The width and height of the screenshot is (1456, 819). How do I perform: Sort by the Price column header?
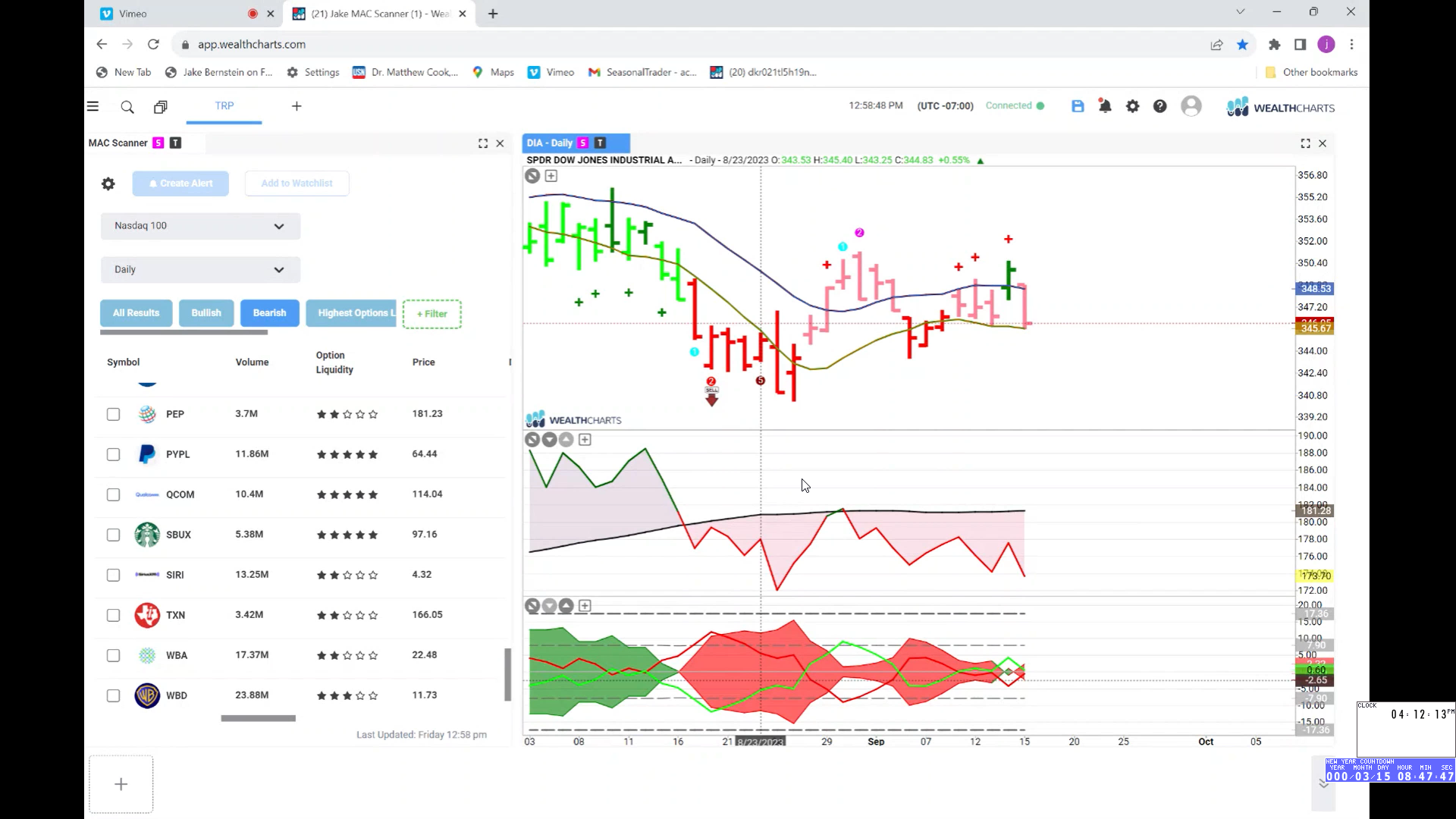(x=423, y=362)
